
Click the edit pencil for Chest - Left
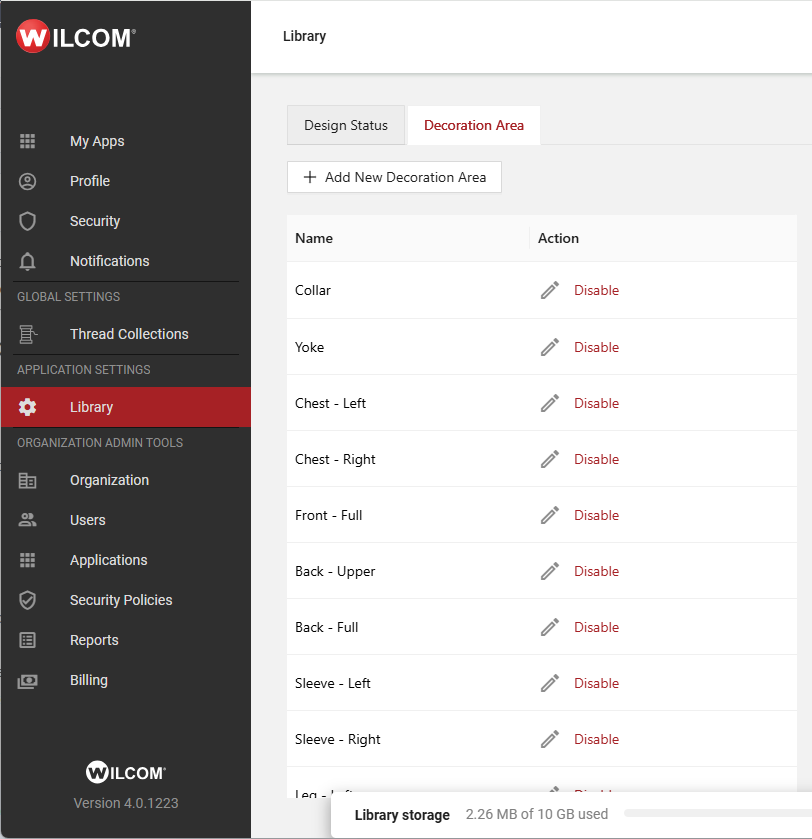549,403
